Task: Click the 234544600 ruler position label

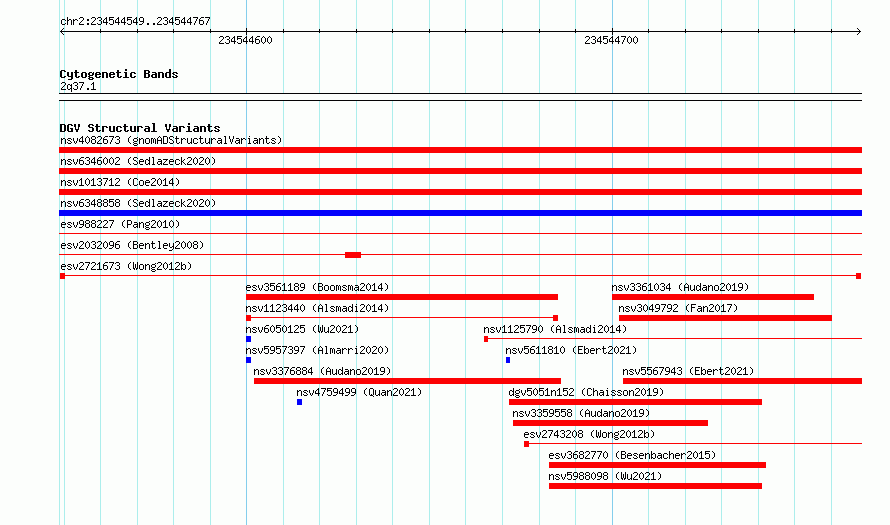Action: (x=245, y=40)
